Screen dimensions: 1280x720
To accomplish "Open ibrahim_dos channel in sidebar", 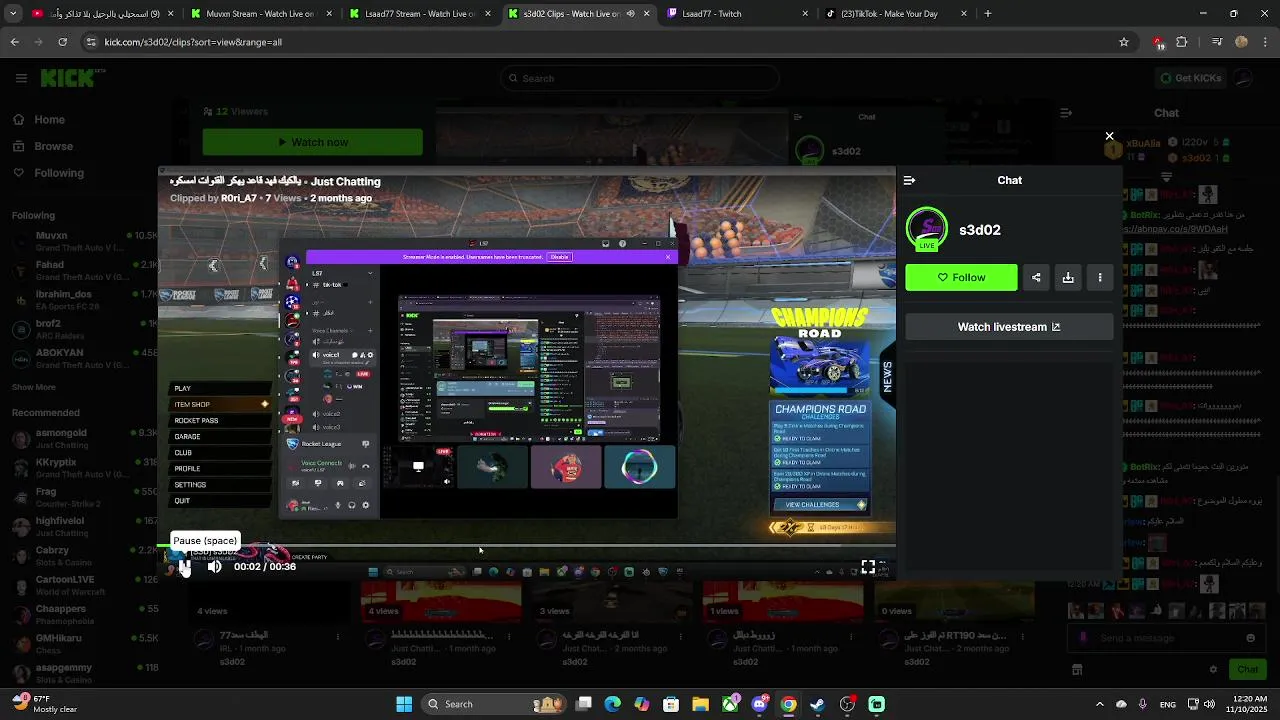I will click(x=85, y=300).
